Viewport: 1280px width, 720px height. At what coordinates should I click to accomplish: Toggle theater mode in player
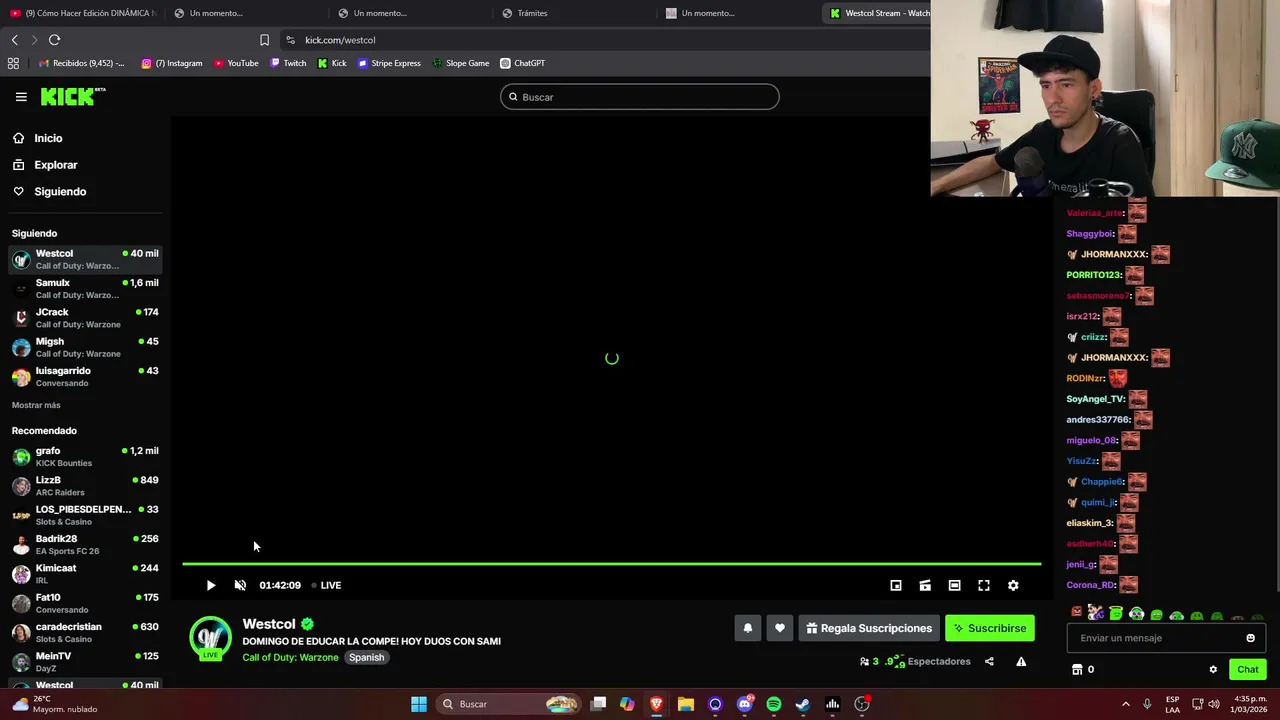954,585
